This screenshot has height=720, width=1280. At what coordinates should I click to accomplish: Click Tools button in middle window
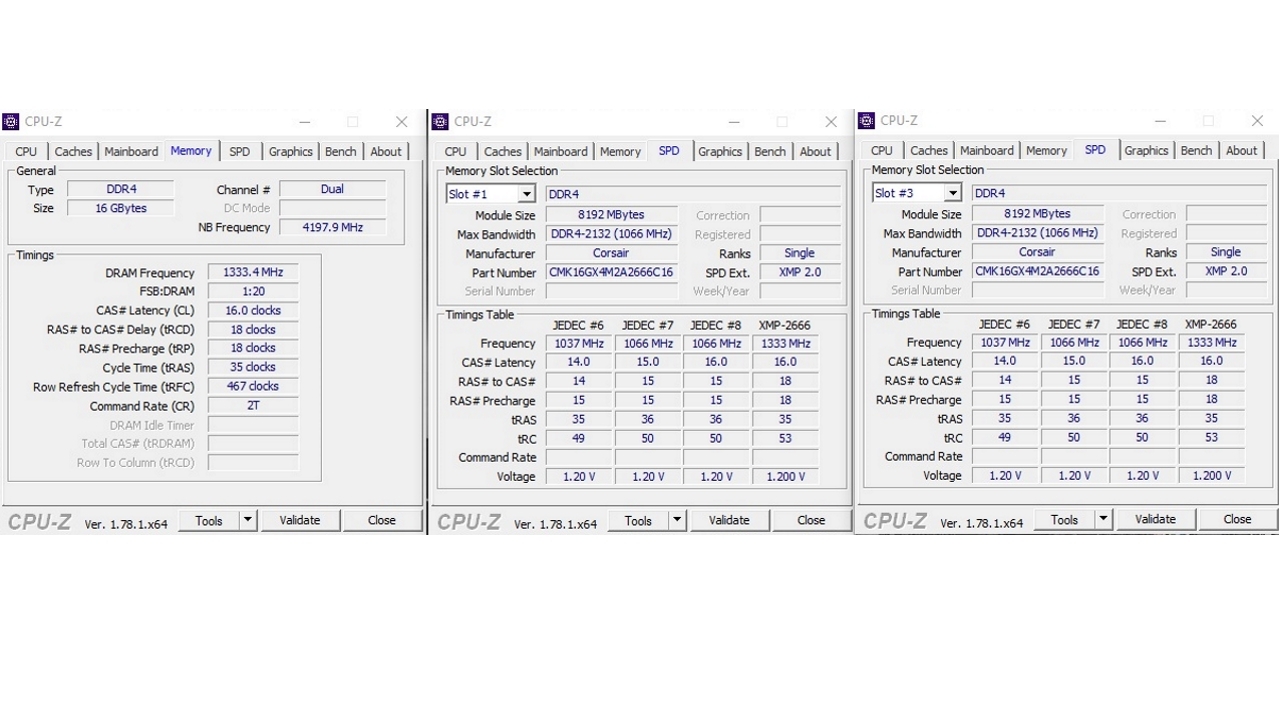coord(638,520)
